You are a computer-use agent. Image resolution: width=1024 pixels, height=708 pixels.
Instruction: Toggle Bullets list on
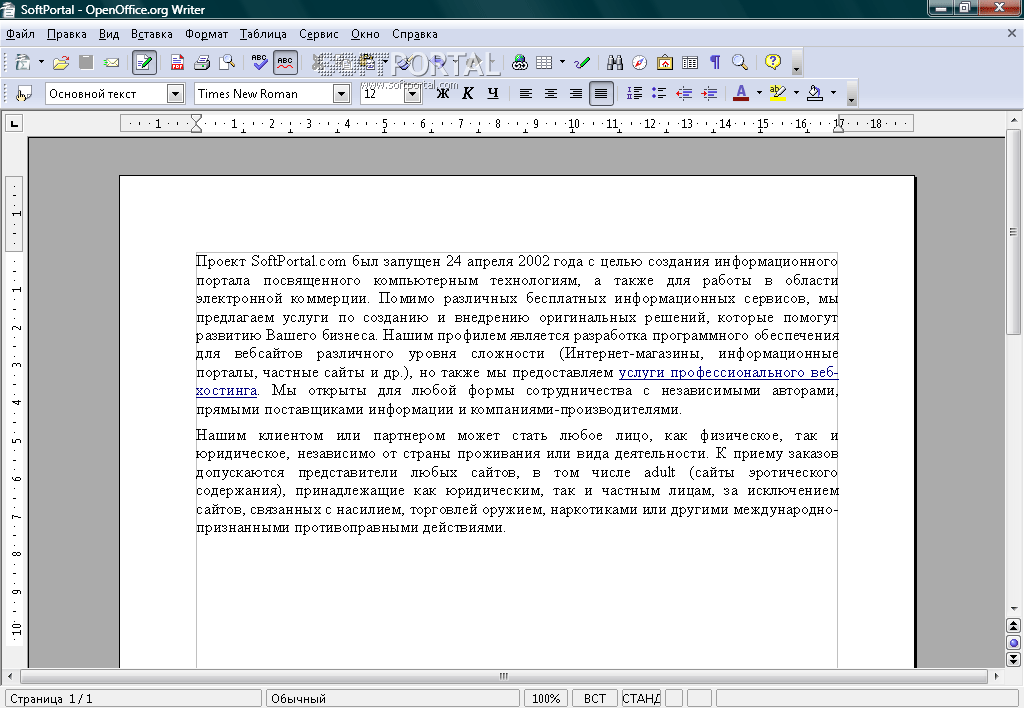coord(659,93)
